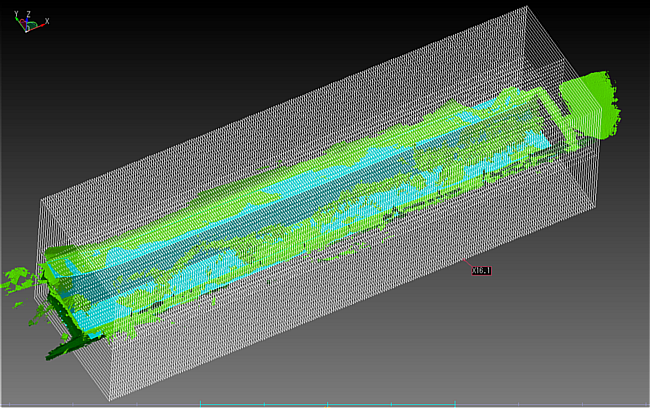Image resolution: width=650 pixels, height=408 pixels.
Task: Select the blue Z axis label
Action: (x=29, y=15)
